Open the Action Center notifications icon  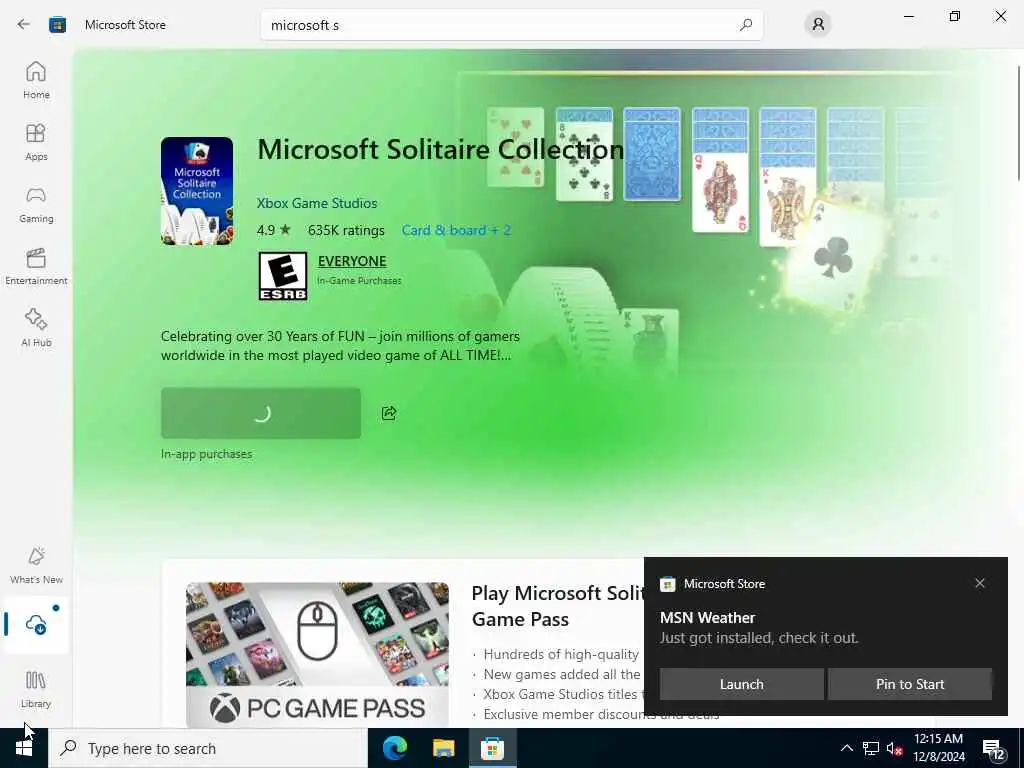[993, 749]
